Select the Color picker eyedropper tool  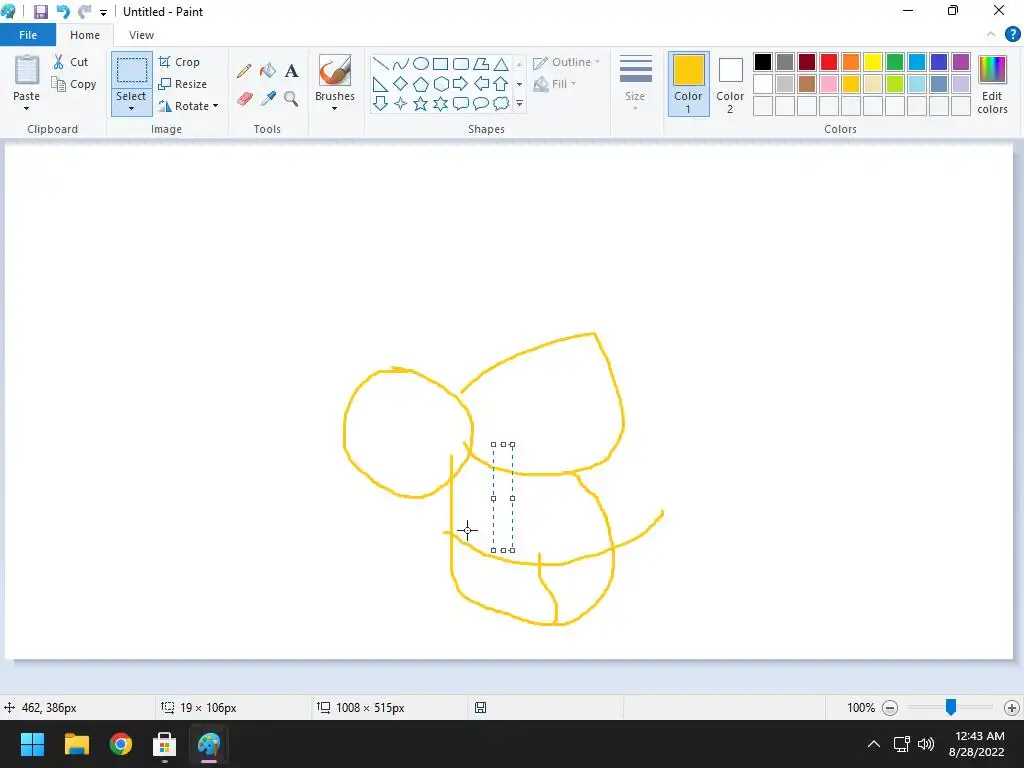pos(268,99)
